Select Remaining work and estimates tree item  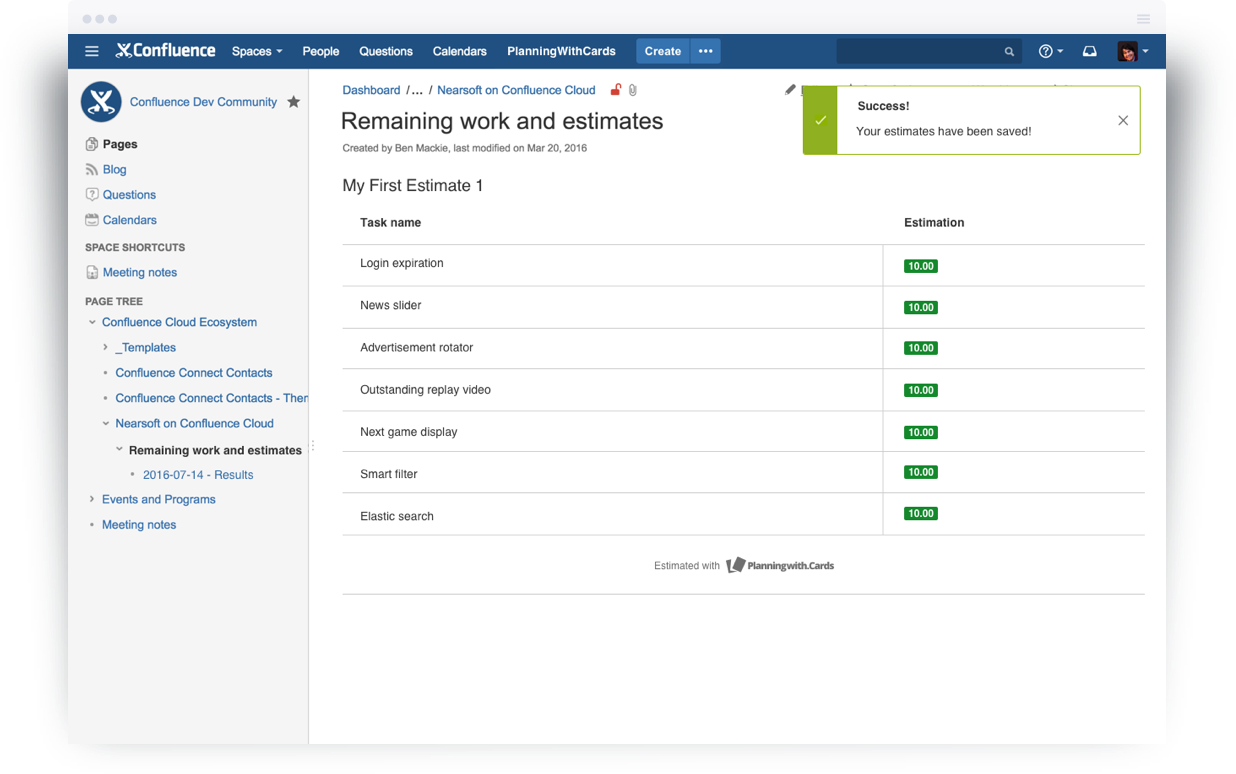215,450
